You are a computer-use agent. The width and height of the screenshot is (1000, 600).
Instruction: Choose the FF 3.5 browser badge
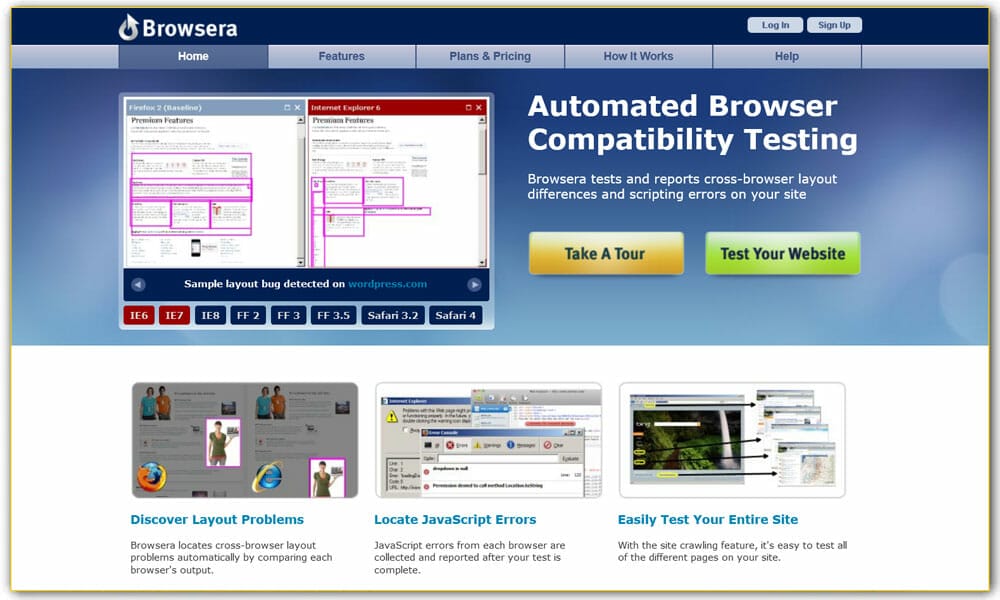click(x=333, y=315)
